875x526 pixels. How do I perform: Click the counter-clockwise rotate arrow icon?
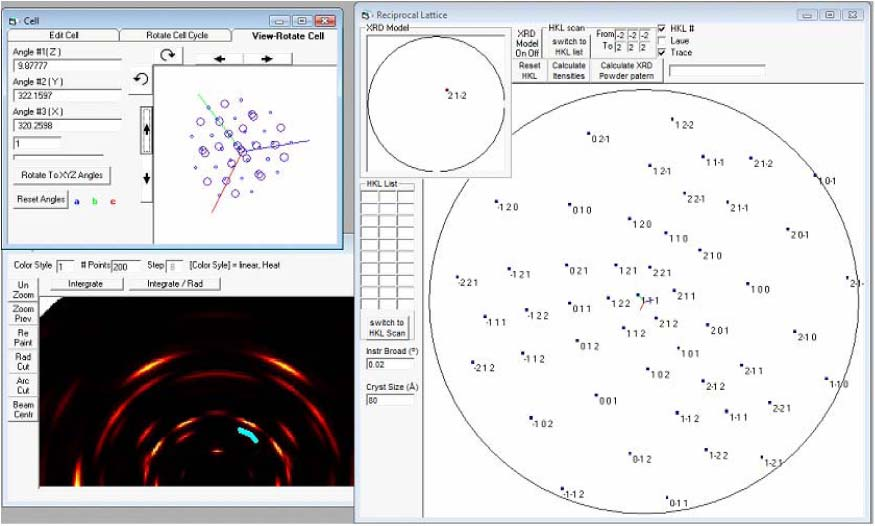(140, 78)
